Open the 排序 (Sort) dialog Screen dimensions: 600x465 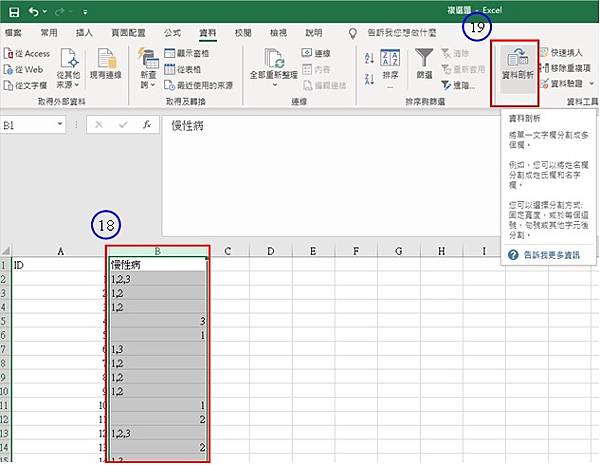(x=390, y=65)
